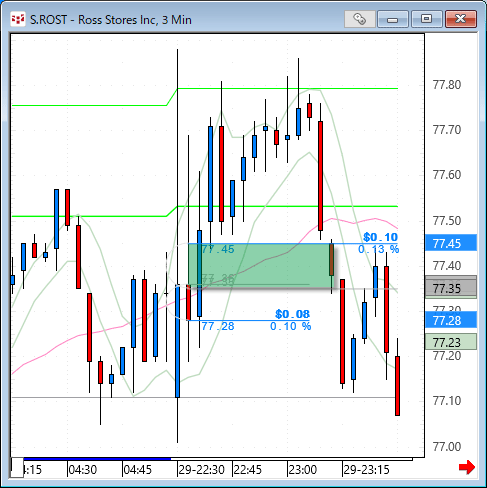Click the $0.08 risk annotation

click(x=292, y=314)
